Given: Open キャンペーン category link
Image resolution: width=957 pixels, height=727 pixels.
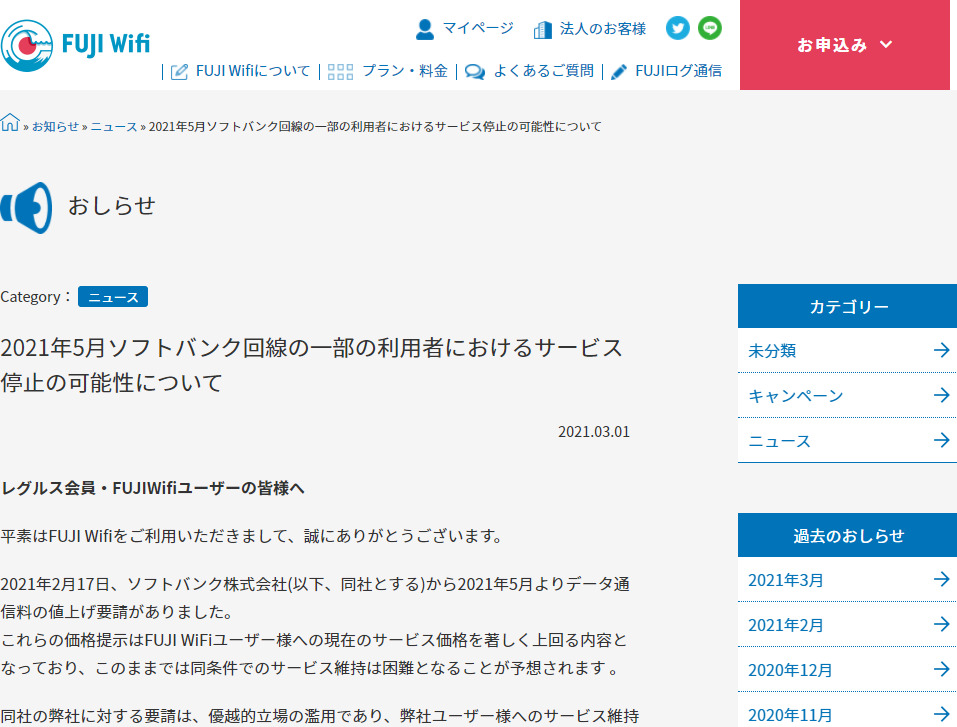Looking at the screenshot, I should tap(795, 396).
